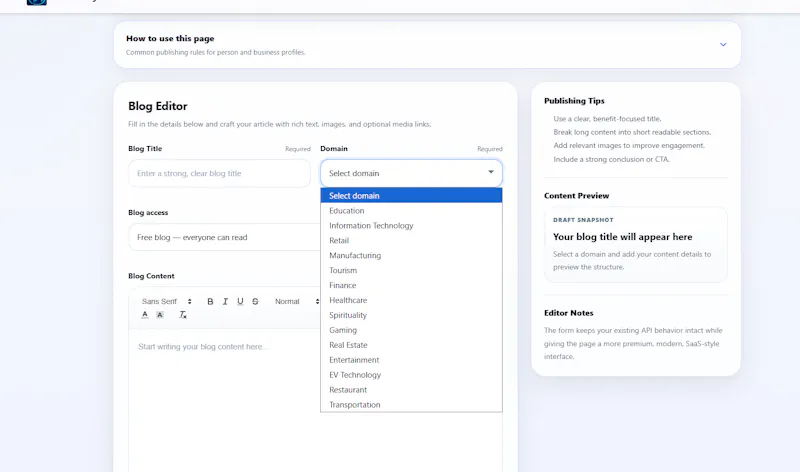This screenshot has height=472, width=800.
Task: Select Transportation from the domain list
Action: (x=411, y=405)
